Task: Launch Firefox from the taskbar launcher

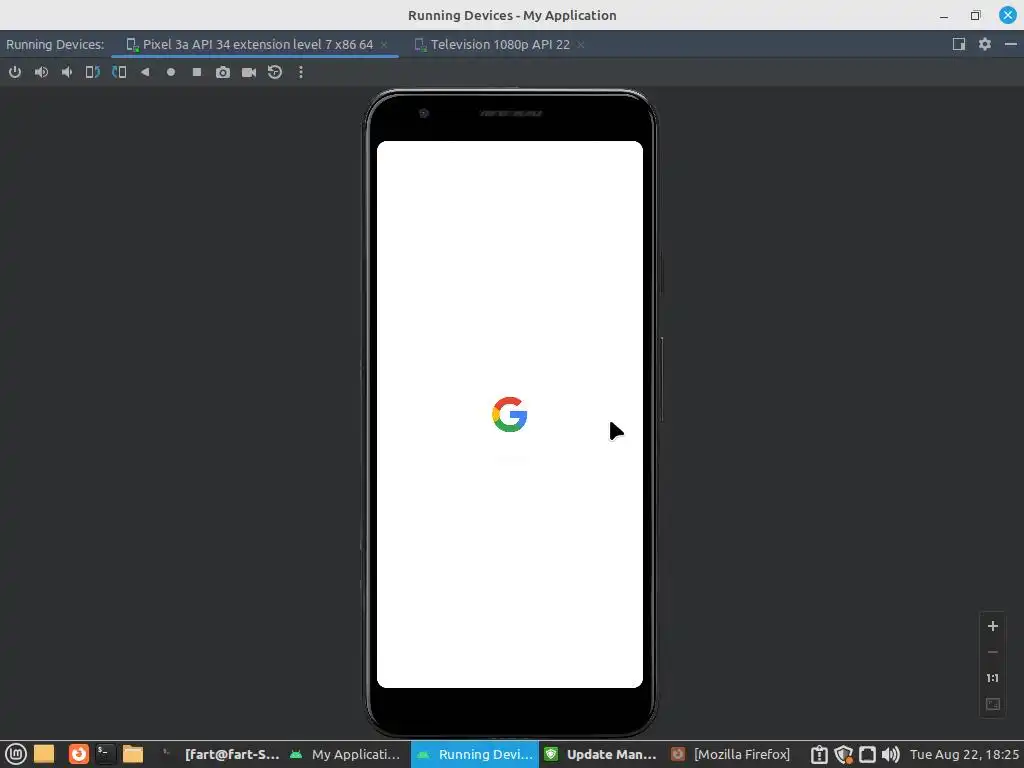Action: pos(78,754)
